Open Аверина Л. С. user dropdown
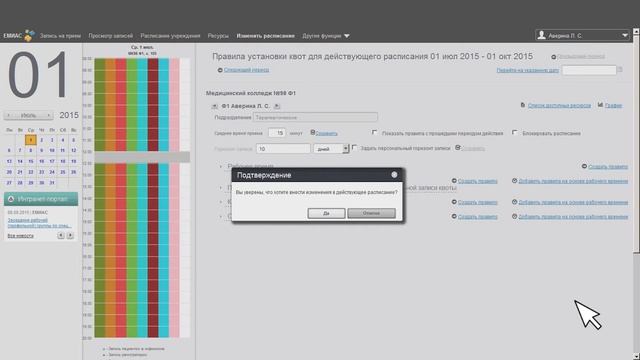This screenshot has width=640, height=360. pyautogui.click(x=624, y=36)
